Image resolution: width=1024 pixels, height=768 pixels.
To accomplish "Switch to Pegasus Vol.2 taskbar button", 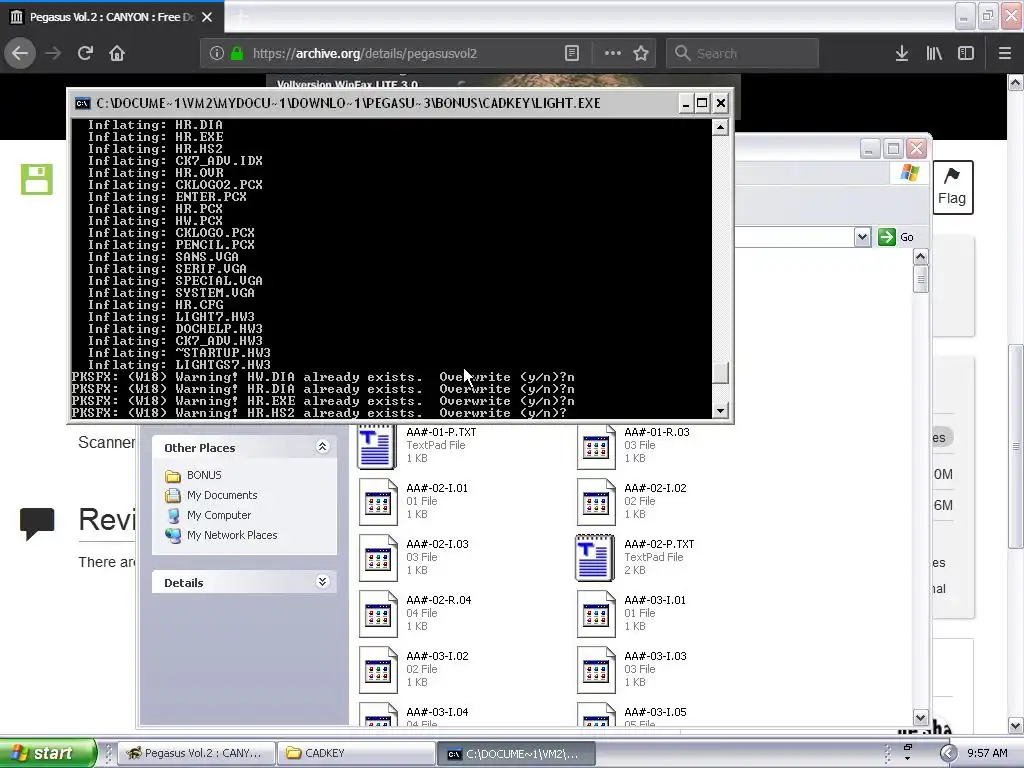I will pyautogui.click(x=197, y=753).
